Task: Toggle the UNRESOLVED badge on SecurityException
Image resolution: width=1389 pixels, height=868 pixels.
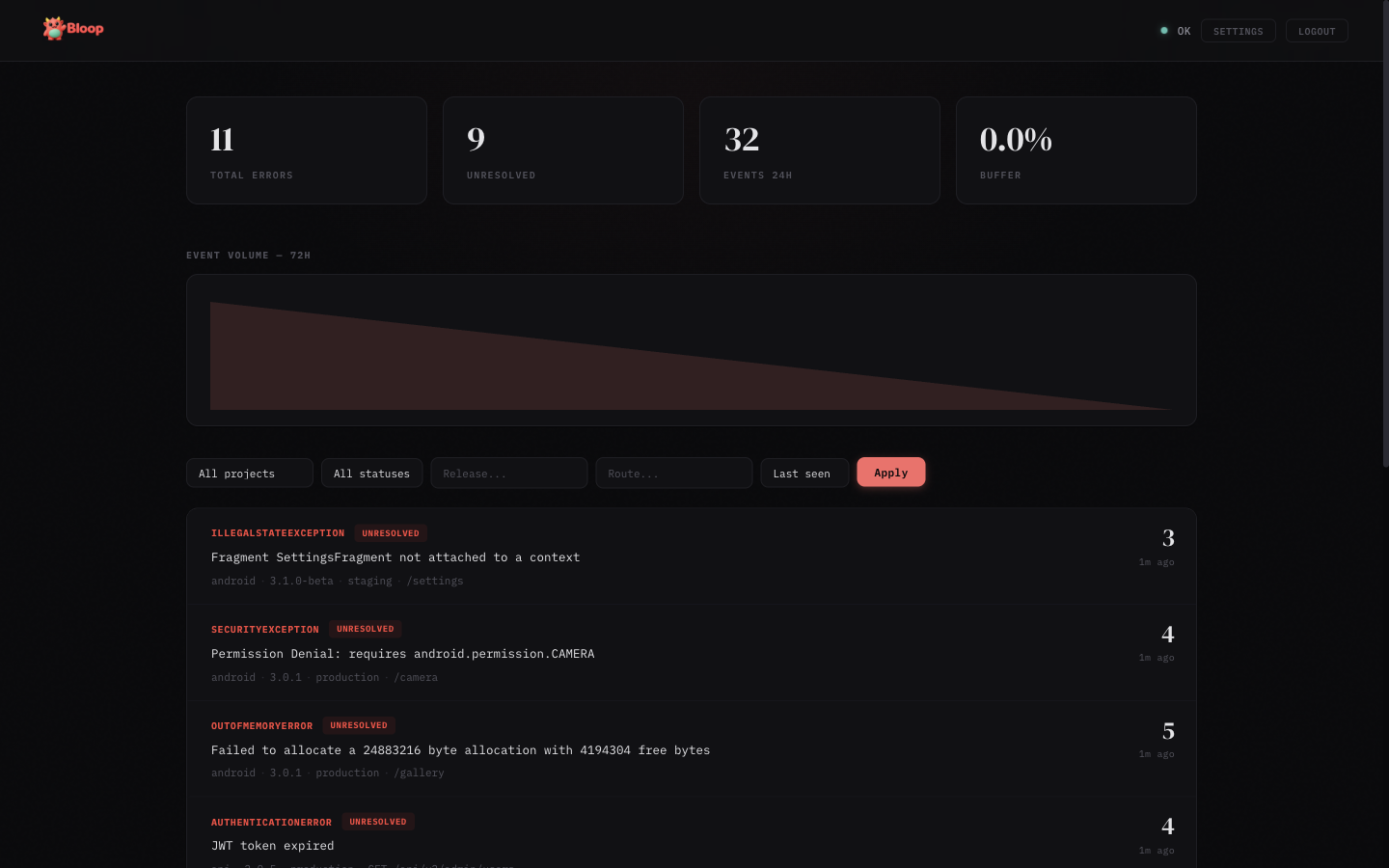Action: [365, 628]
